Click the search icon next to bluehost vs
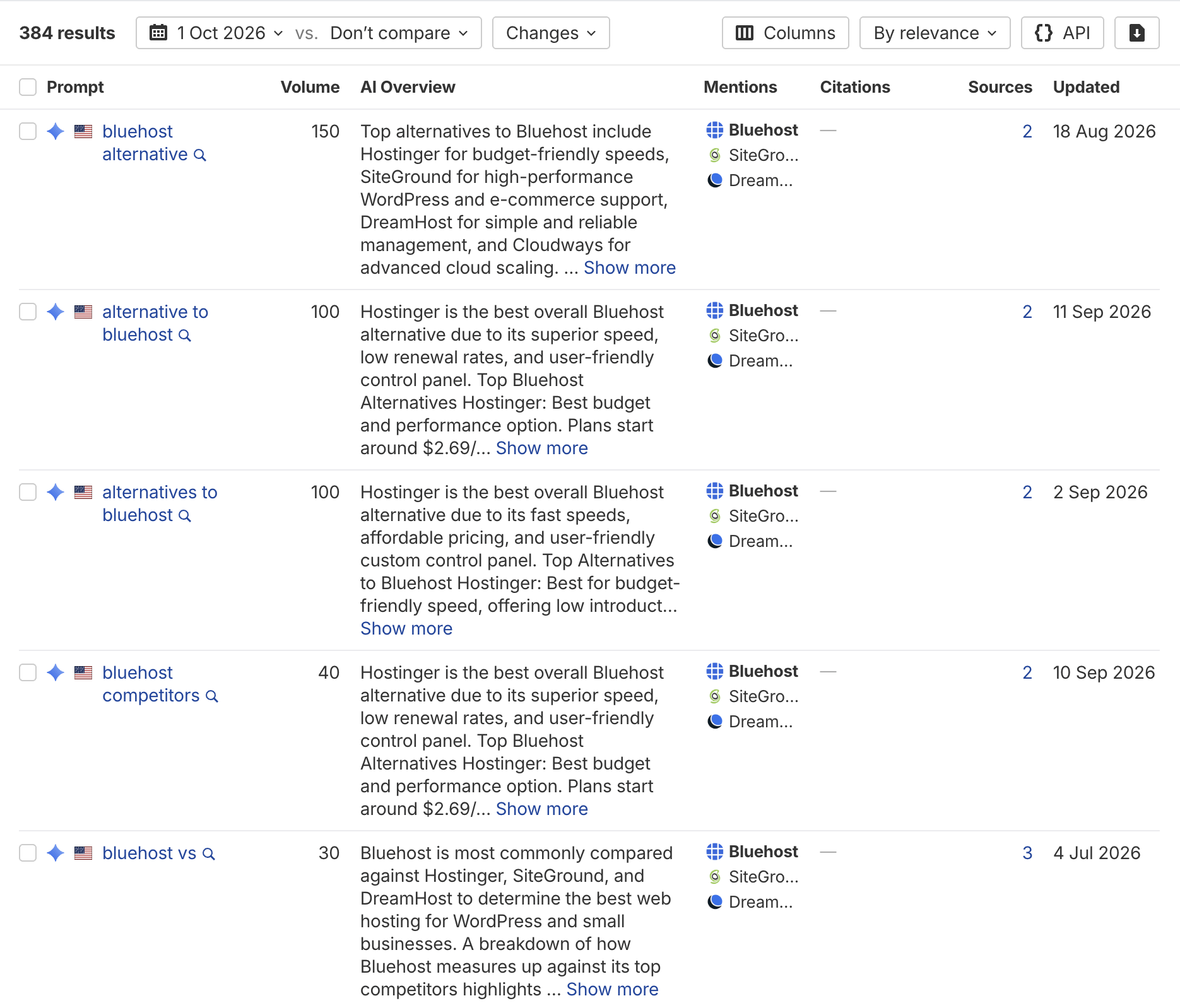1180x1008 pixels. (209, 854)
